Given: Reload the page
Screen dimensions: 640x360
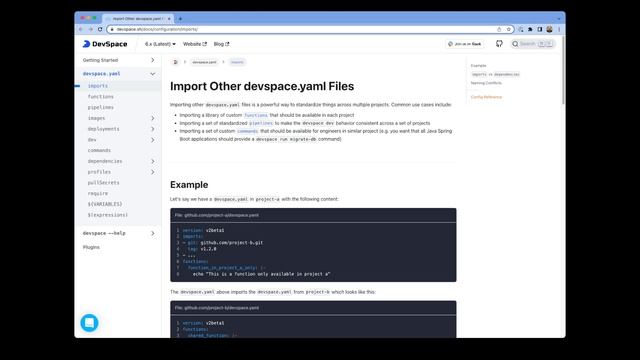Looking at the screenshot, I should 100,29.
